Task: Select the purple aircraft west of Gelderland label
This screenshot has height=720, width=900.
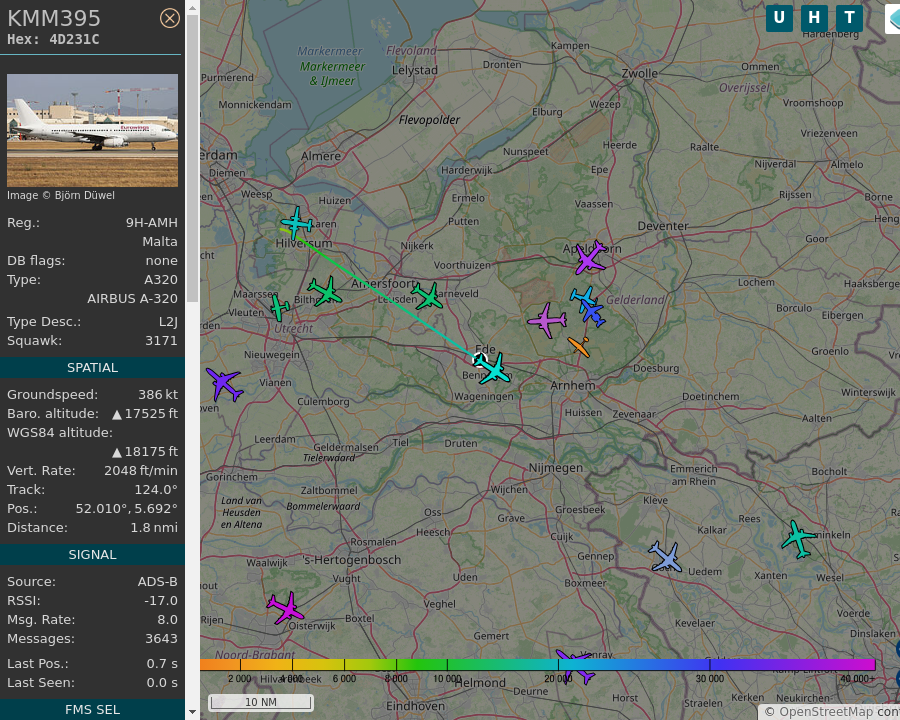Action: (x=546, y=320)
